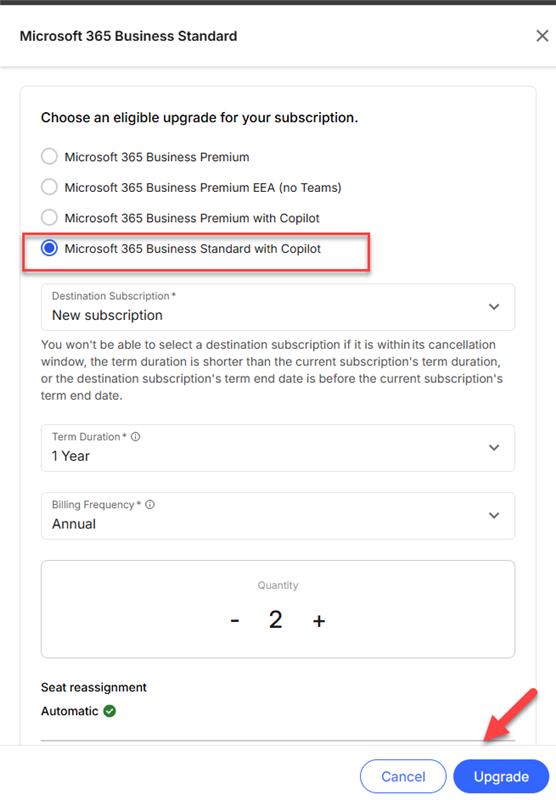Screen dimensions: 556x800
Task: Click the 1 Year term value
Action: click(70, 456)
